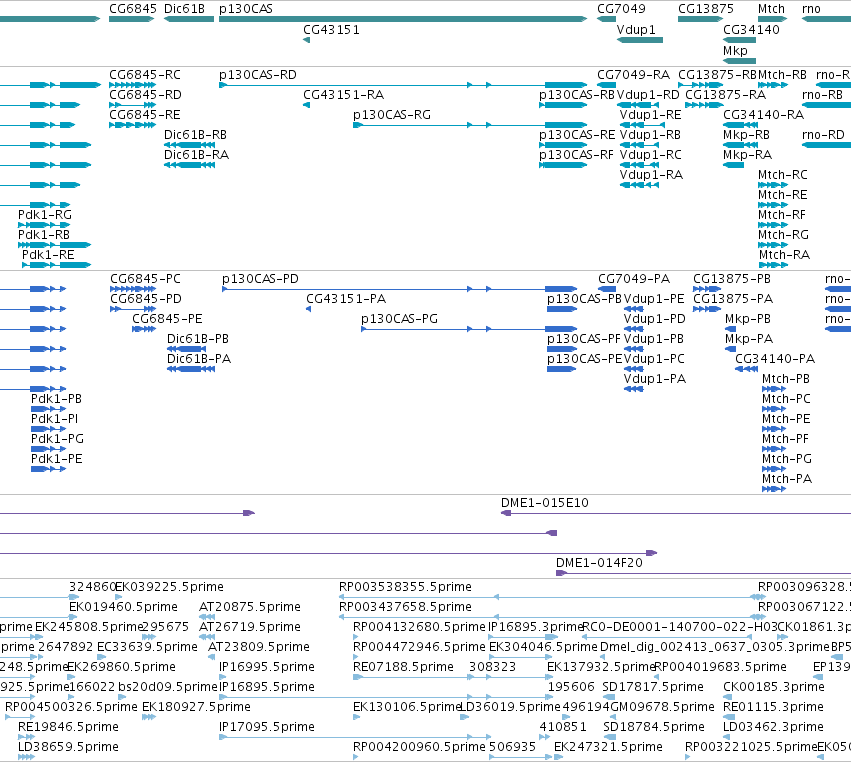
Task: Click transcript p130CAS-RB
Action: [563, 105]
